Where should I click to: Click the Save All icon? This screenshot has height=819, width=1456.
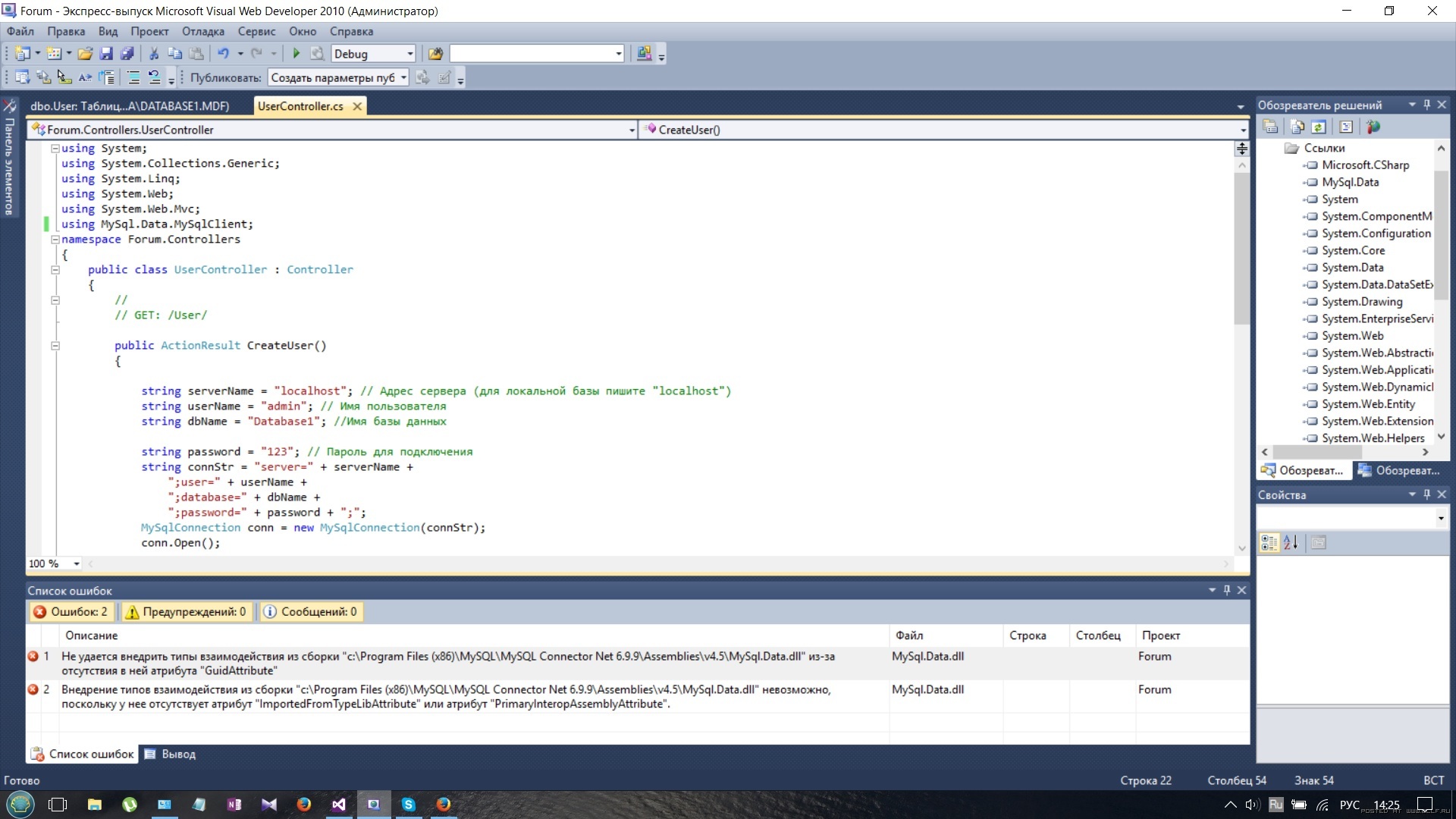point(127,54)
